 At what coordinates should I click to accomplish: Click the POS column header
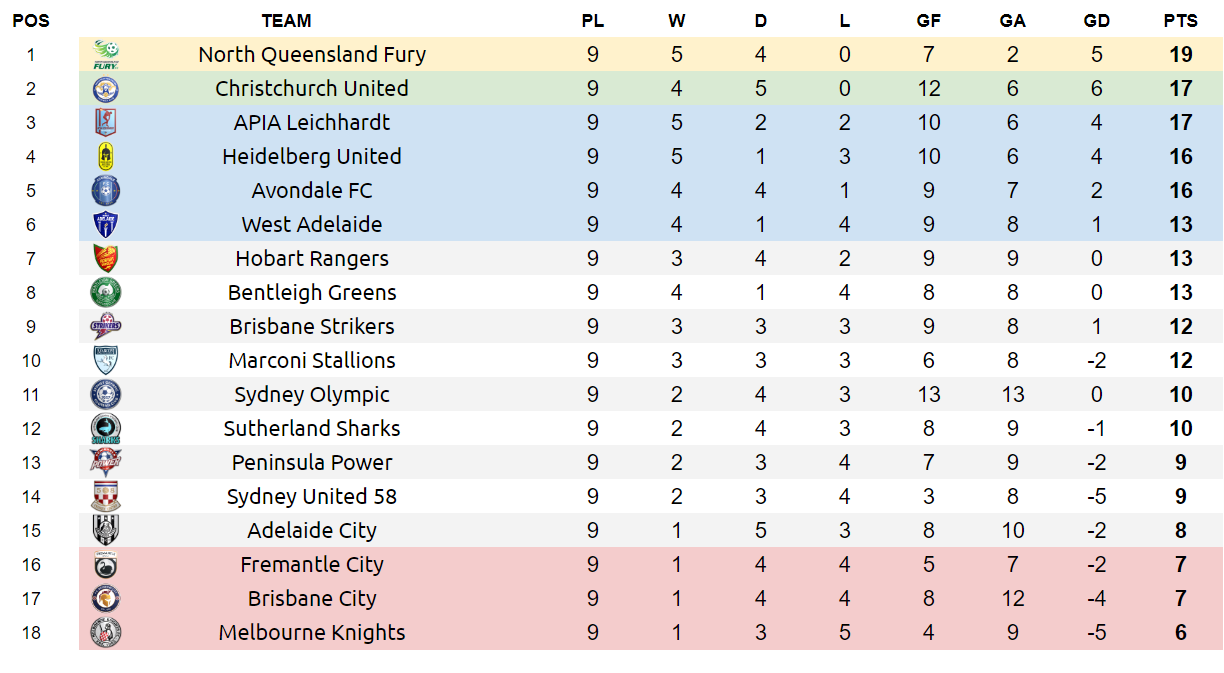tap(31, 21)
